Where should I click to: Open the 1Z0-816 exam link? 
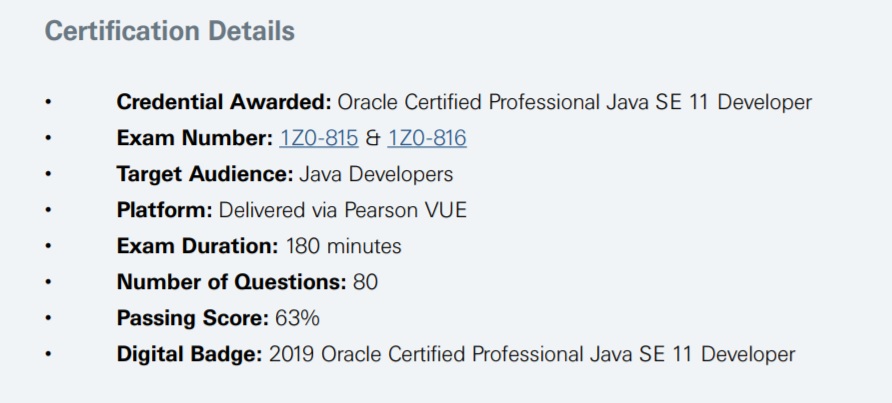pos(427,138)
